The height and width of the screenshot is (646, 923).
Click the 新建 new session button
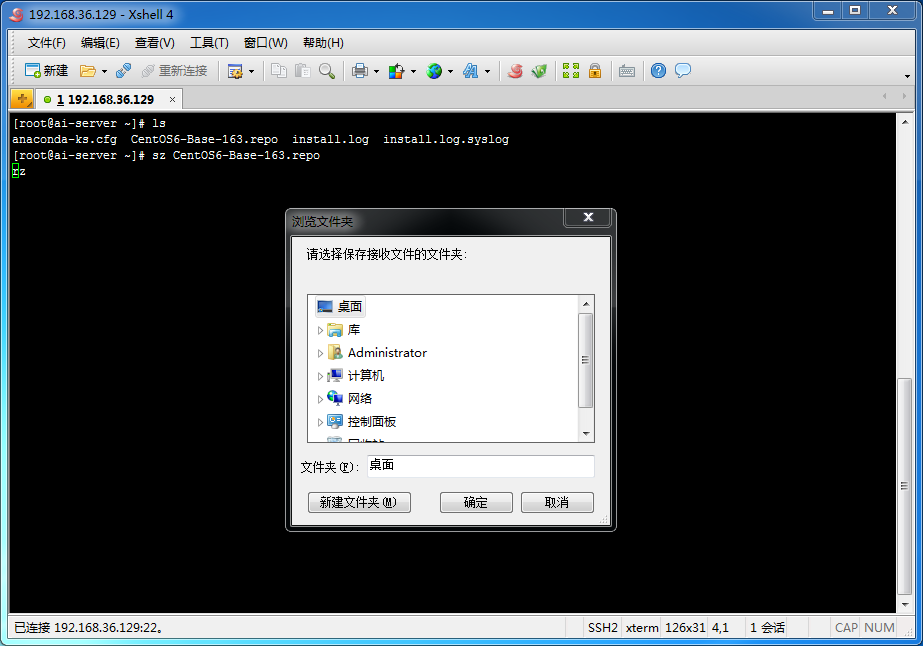click(47, 71)
